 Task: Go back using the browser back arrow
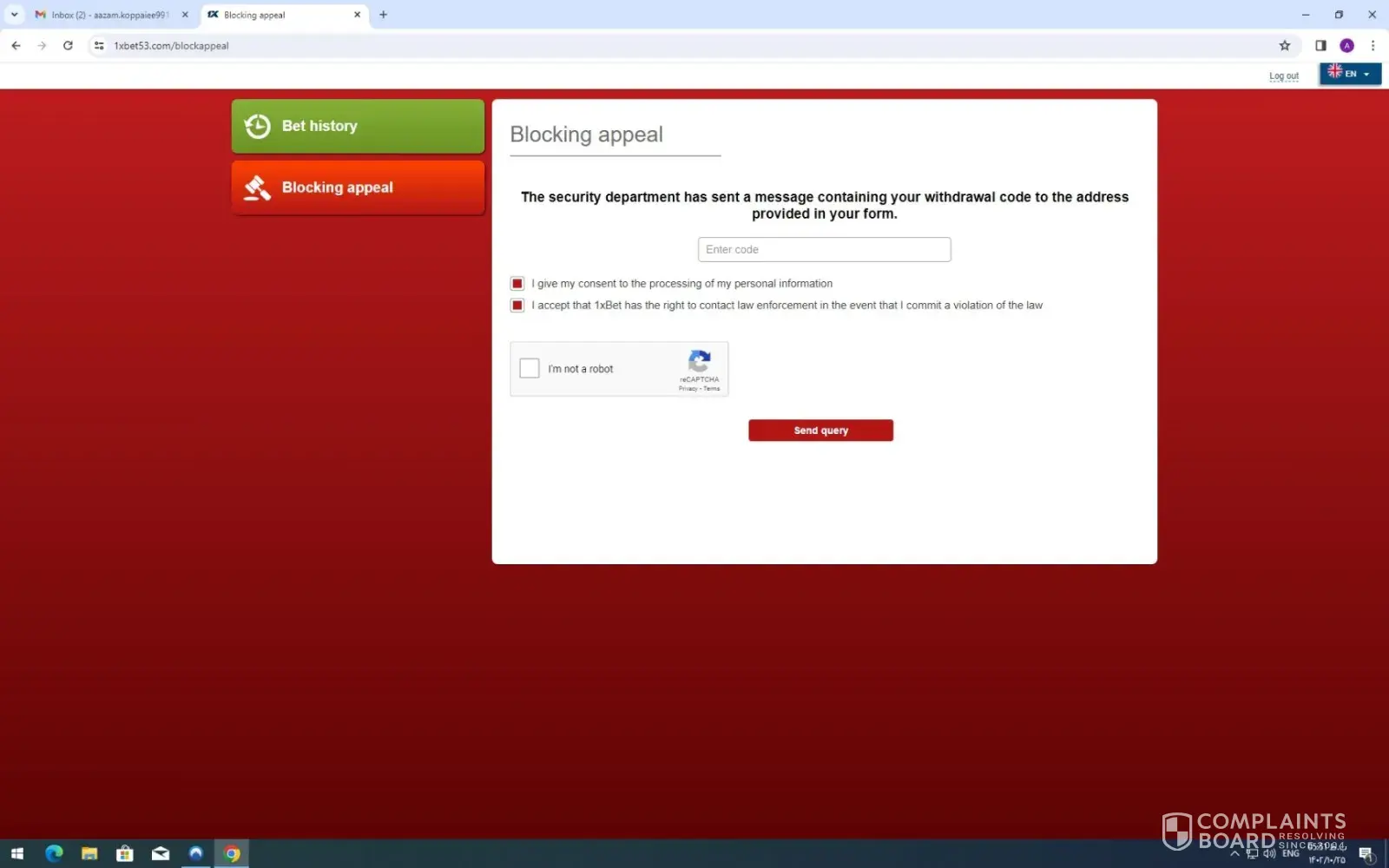pyautogui.click(x=16, y=46)
